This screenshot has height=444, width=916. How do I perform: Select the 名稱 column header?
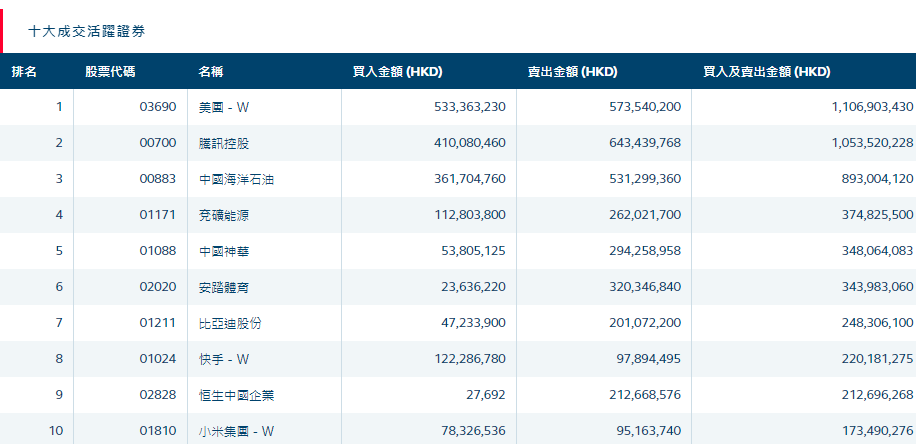point(211,72)
